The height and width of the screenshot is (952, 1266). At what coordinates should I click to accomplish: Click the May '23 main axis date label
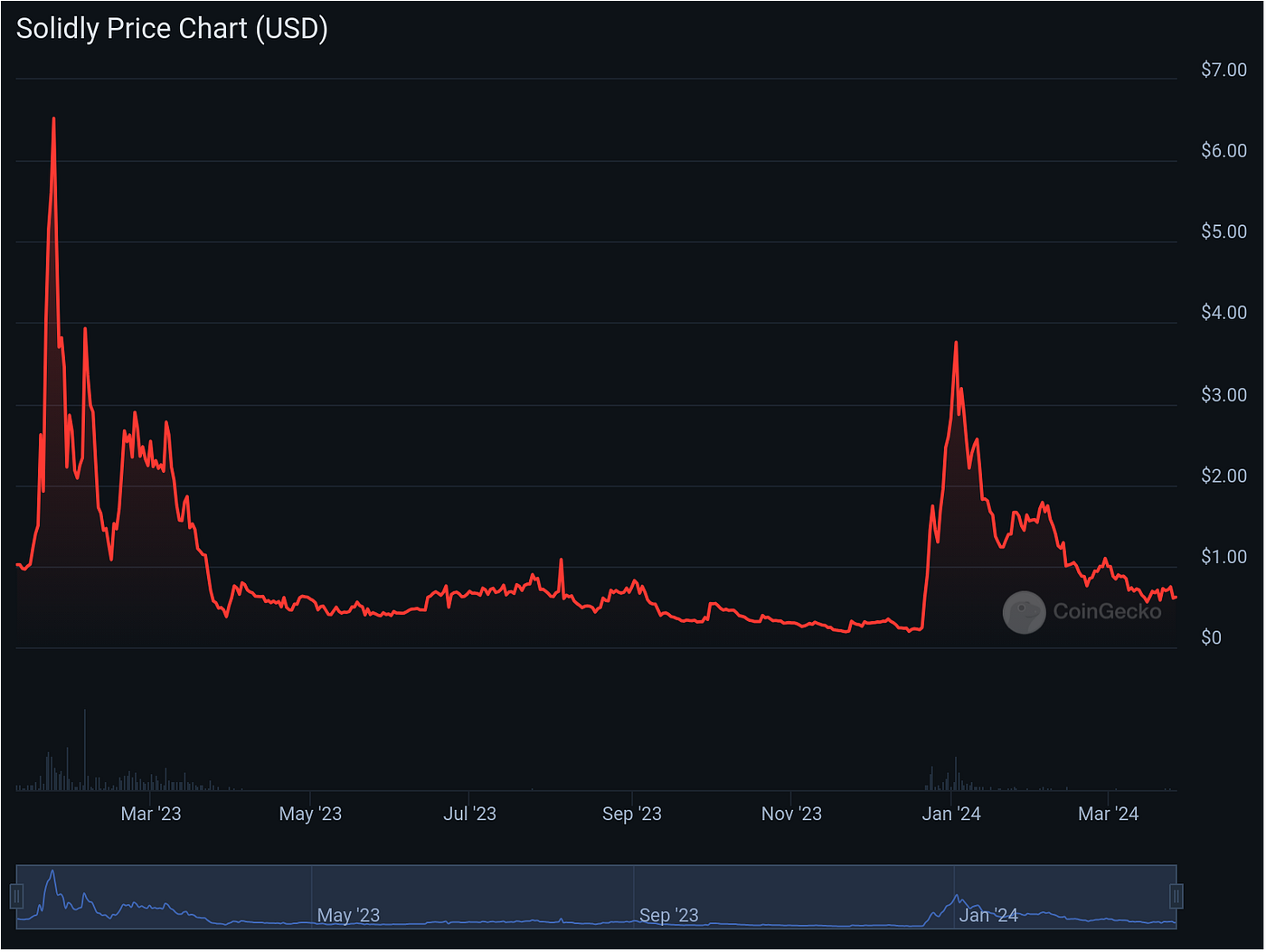pyautogui.click(x=310, y=814)
